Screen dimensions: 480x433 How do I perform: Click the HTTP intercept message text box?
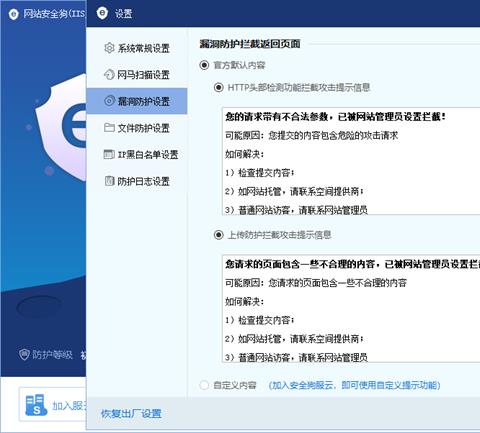coord(351,161)
